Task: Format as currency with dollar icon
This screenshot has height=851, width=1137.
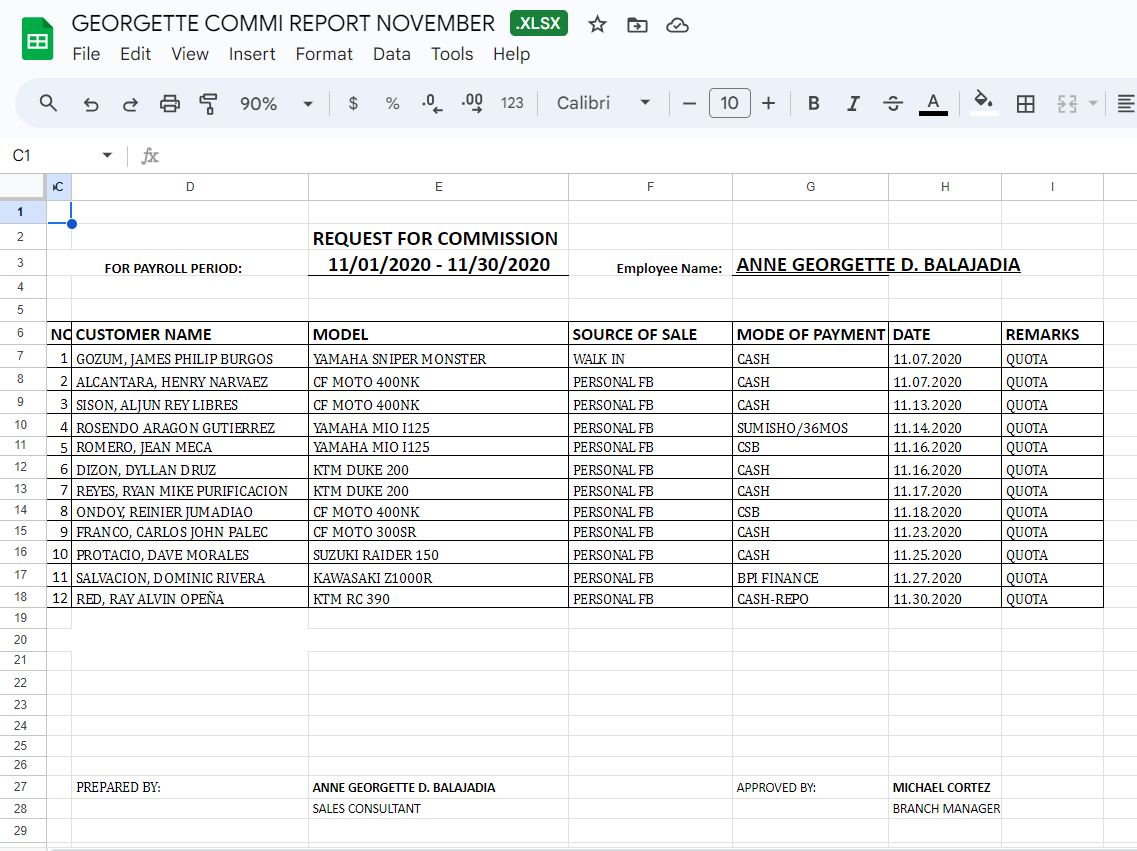Action: [x=353, y=104]
